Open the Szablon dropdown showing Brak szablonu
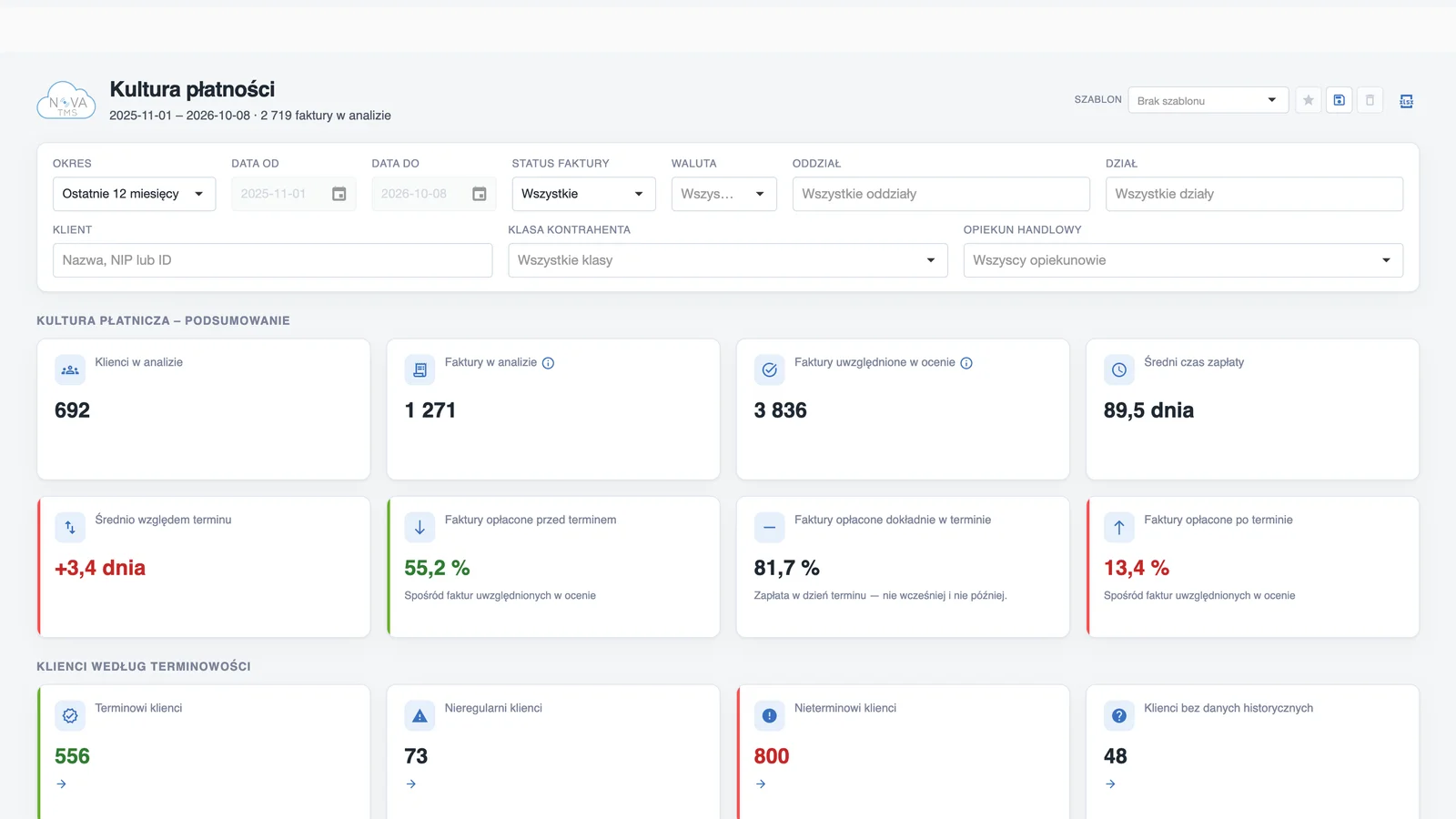1456x819 pixels. (x=1208, y=100)
